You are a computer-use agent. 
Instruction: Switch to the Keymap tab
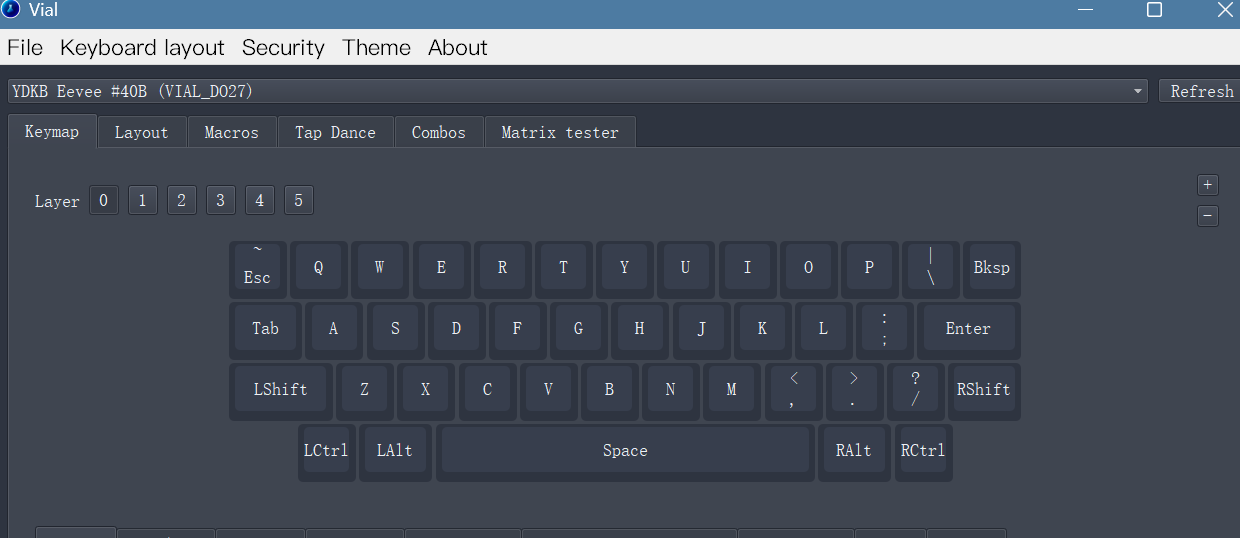click(x=52, y=132)
